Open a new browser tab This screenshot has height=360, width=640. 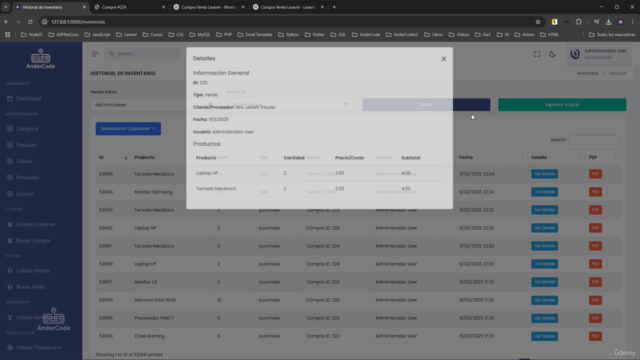(334, 7)
